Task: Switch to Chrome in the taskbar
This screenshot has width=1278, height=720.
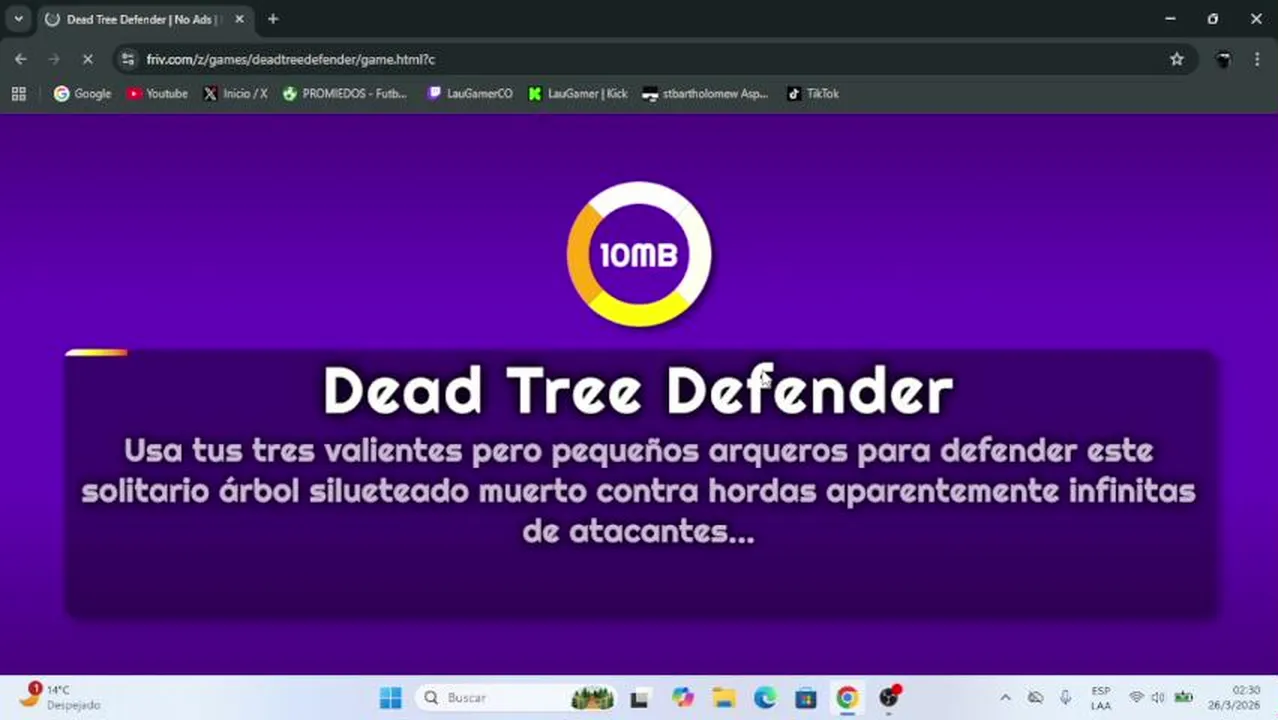Action: point(847,698)
